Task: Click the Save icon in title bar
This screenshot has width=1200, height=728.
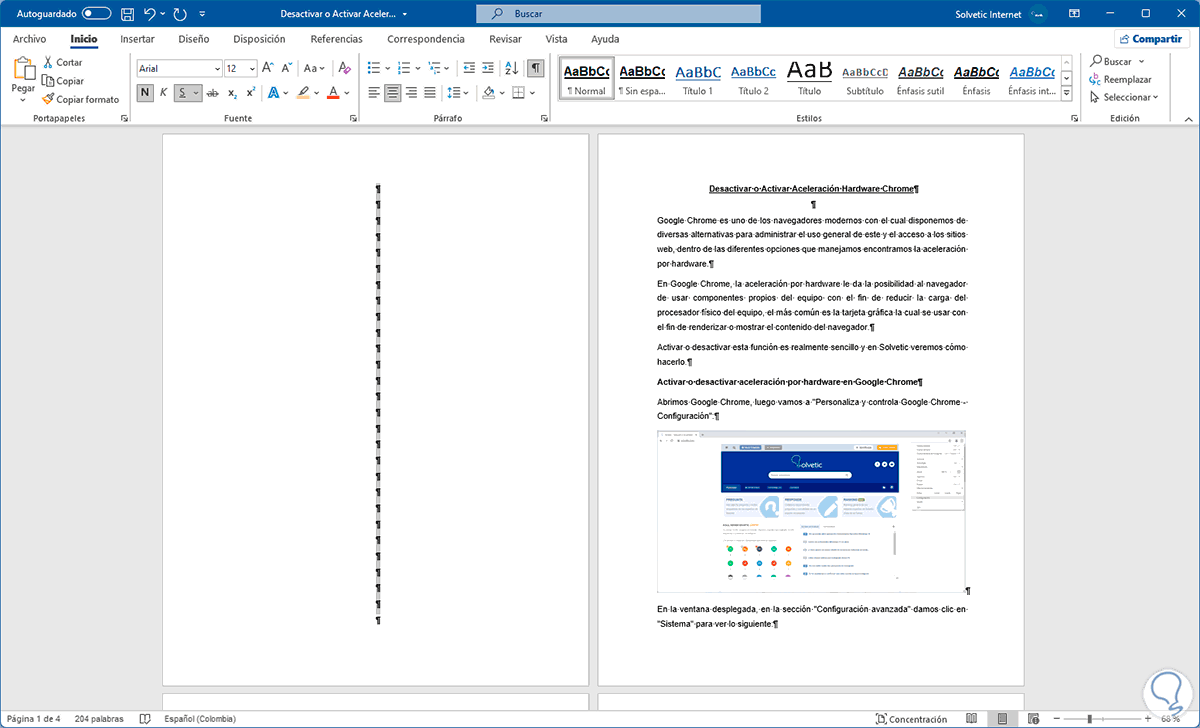Action: [x=127, y=14]
